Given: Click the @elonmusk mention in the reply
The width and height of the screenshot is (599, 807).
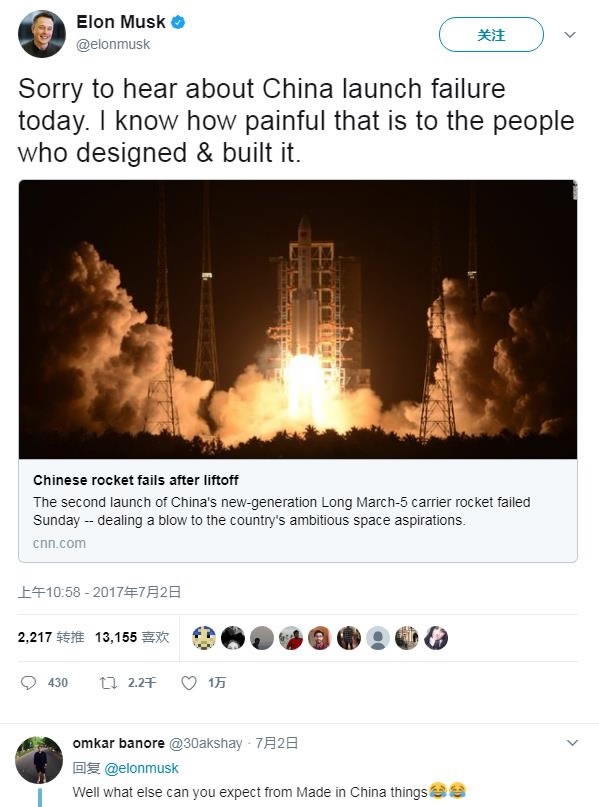Looking at the screenshot, I should (141, 768).
